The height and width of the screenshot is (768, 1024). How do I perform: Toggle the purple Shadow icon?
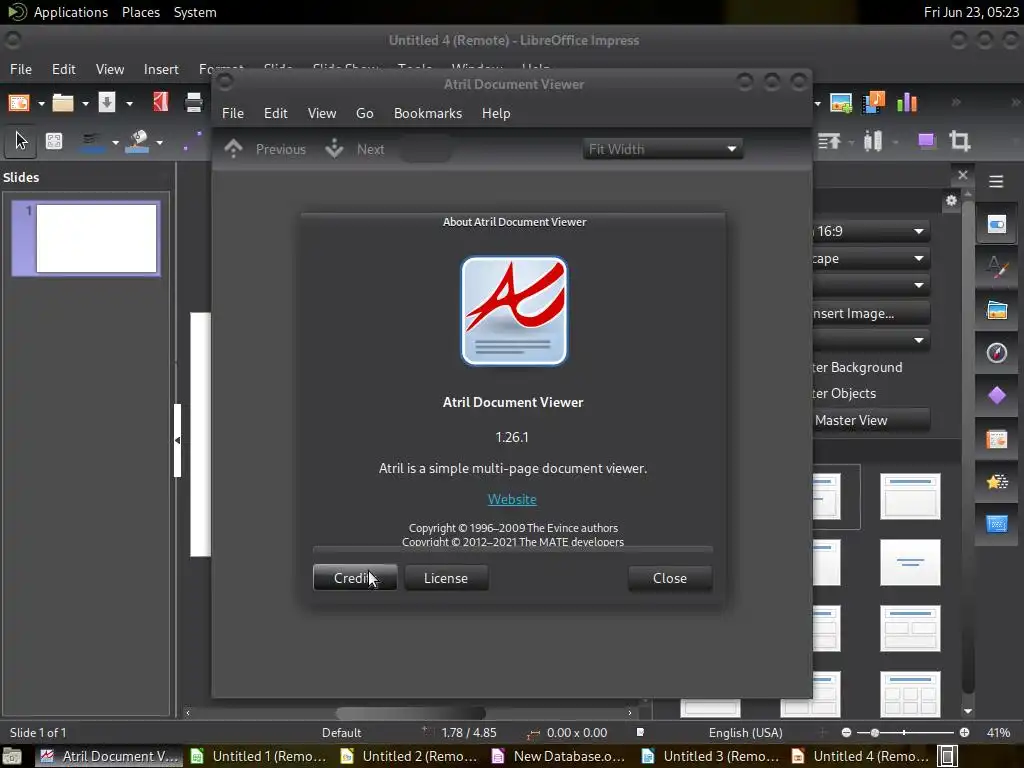point(926,141)
